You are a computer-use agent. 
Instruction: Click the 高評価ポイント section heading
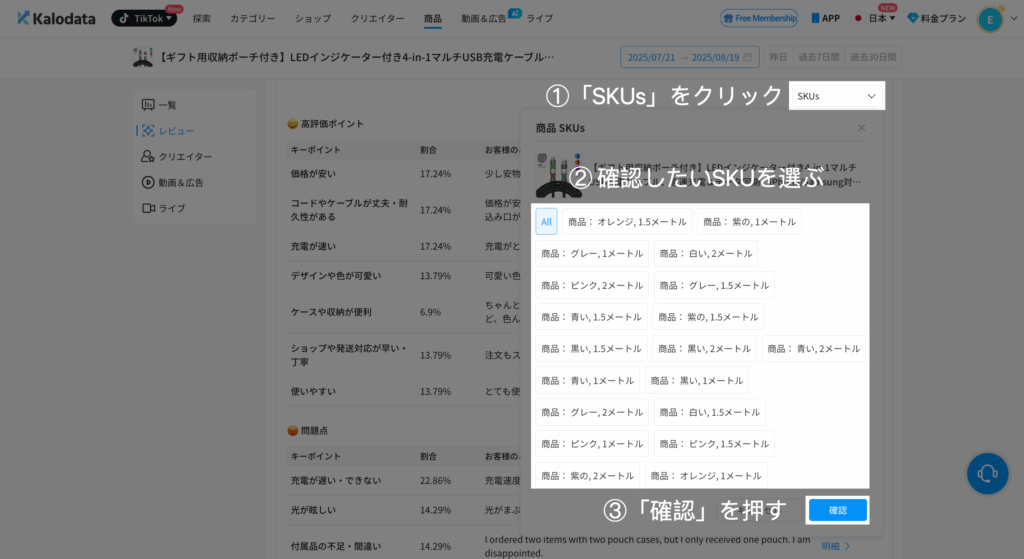(x=326, y=123)
